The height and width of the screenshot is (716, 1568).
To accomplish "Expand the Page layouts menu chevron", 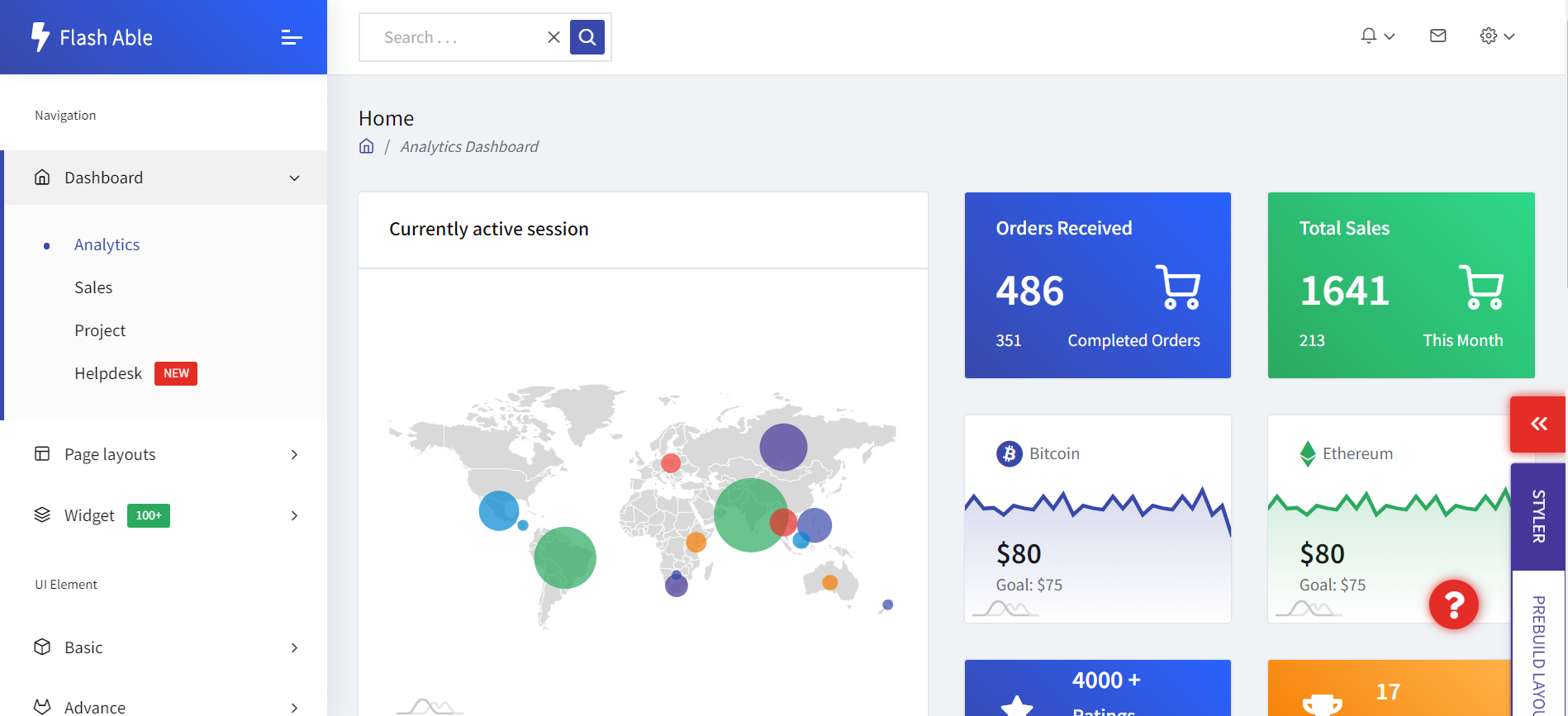I will (295, 455).
